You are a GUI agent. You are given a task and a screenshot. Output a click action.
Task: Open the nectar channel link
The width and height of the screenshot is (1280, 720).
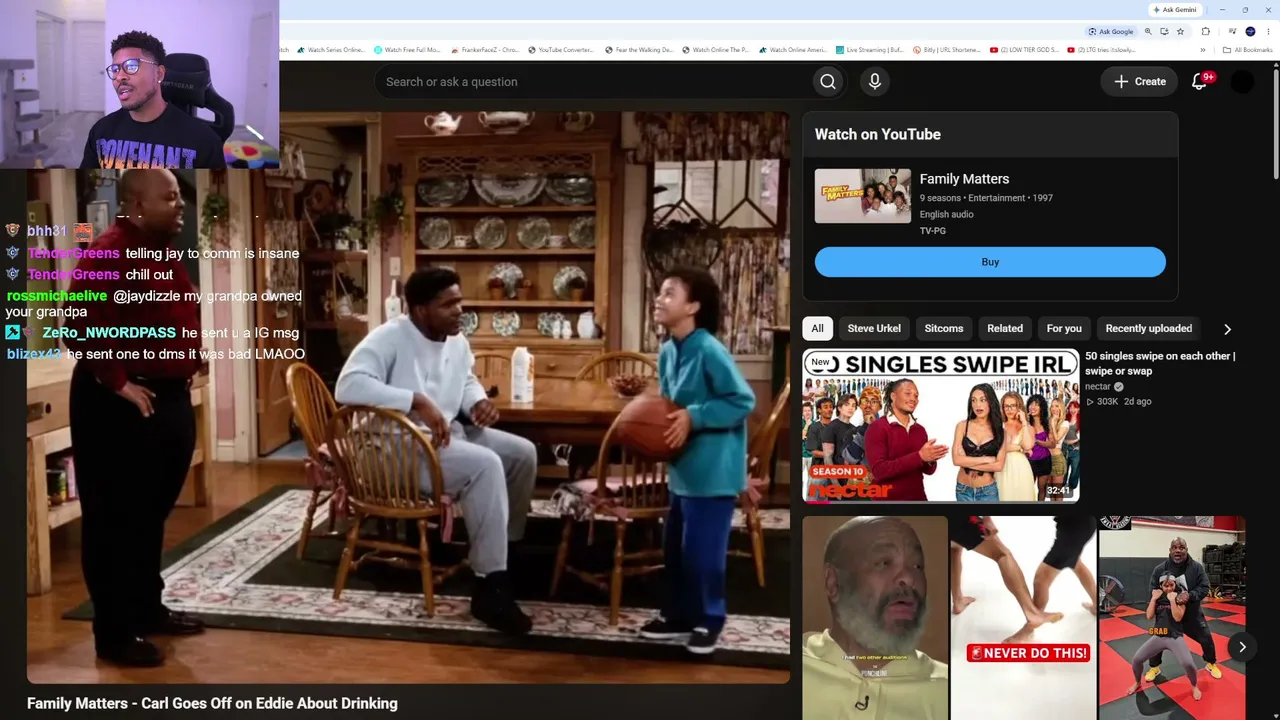pos(1098,387)
